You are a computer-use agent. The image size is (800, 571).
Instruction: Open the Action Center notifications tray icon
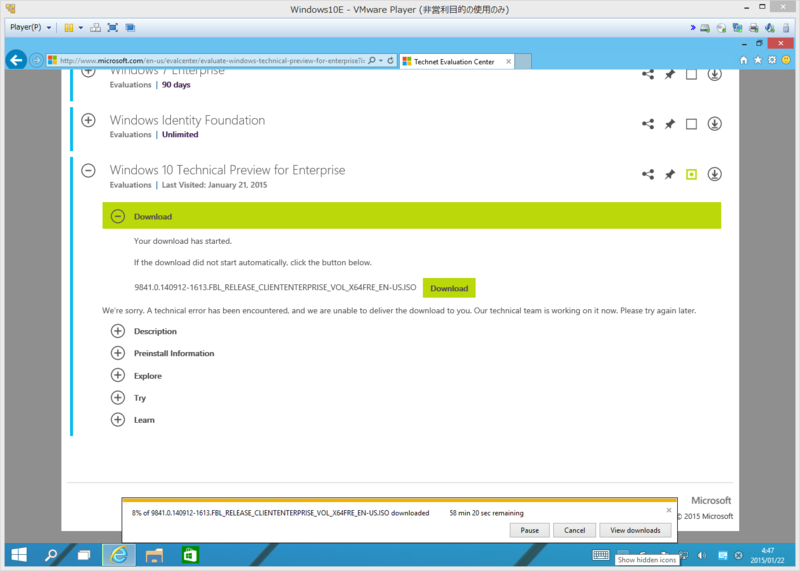[x=722, y=555]
